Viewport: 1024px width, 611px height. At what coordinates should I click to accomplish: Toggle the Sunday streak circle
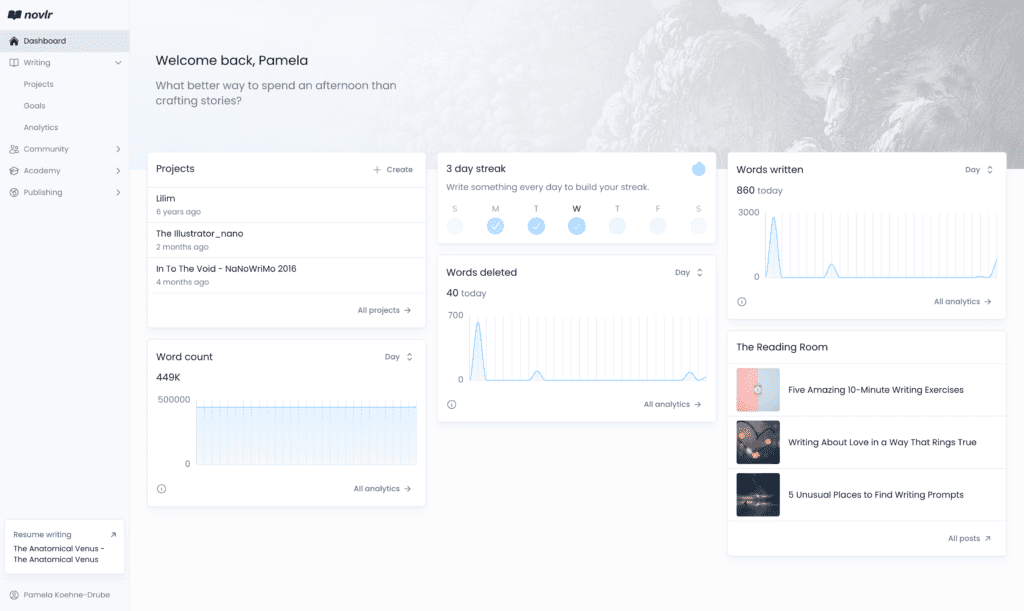point(455,226)
